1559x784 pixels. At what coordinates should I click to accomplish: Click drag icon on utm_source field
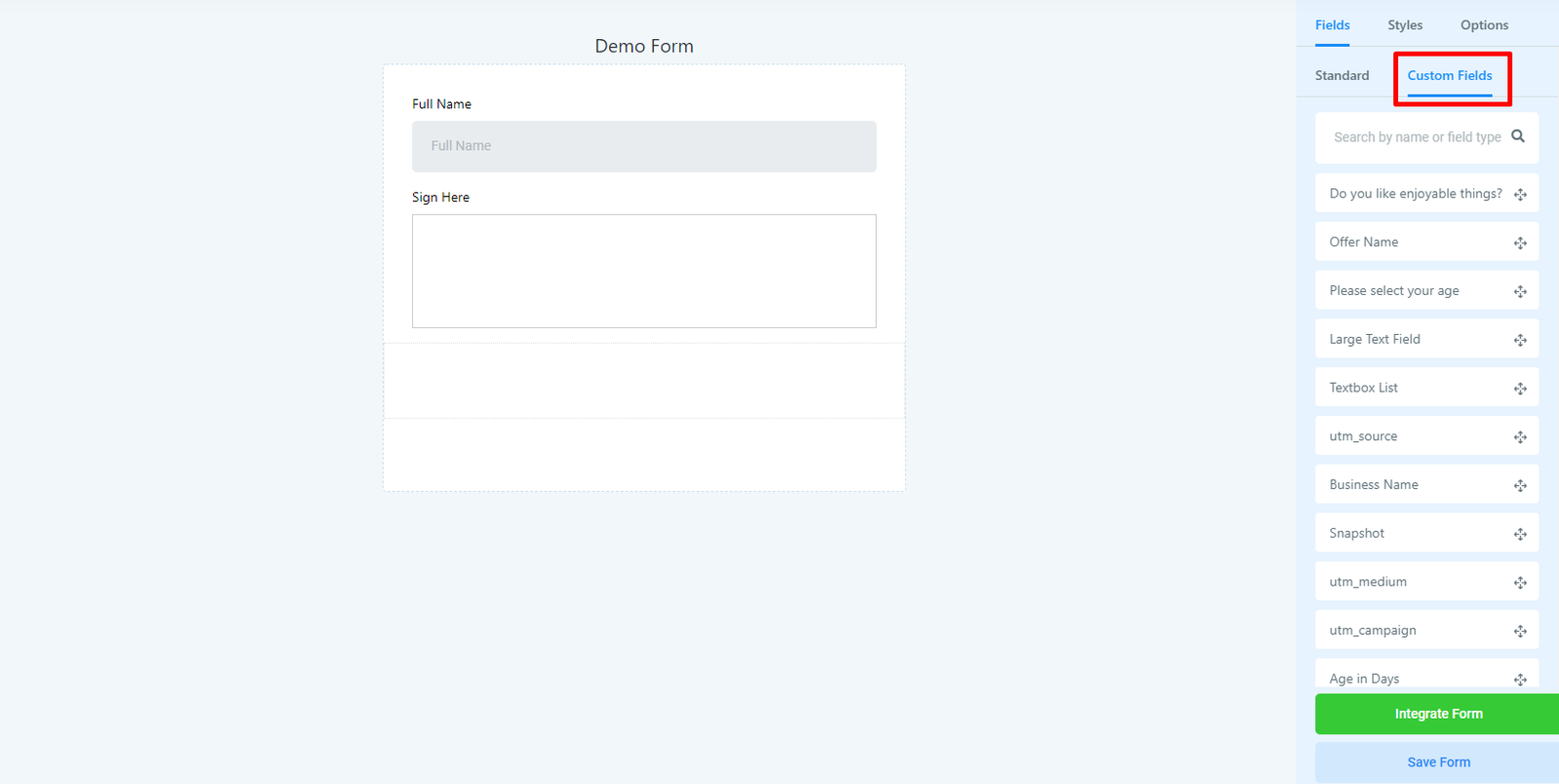[x=1520, y=437]
